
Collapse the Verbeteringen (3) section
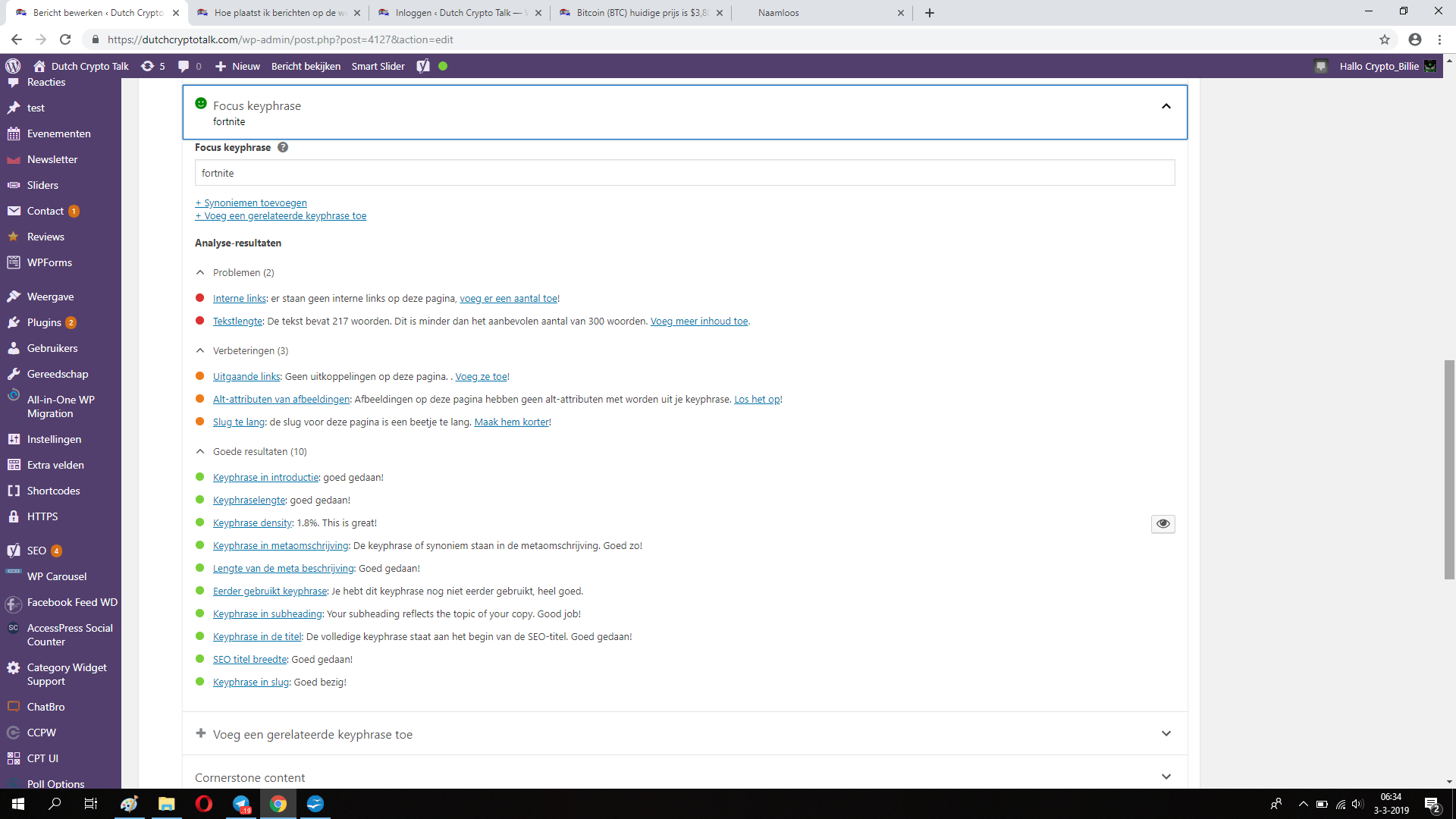(x=200, y=350)
